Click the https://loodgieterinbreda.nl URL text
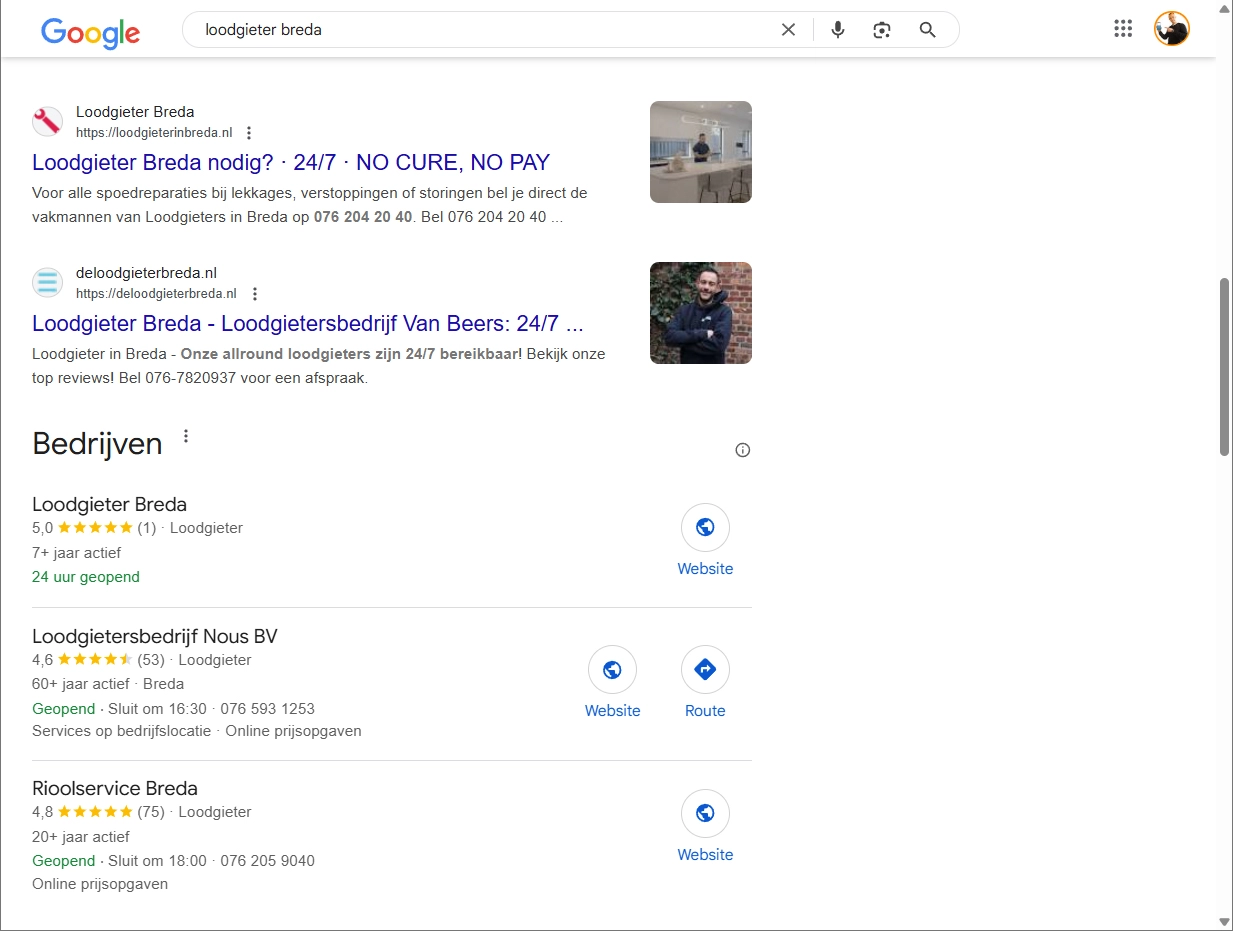The width and height of the screenshot is (1233, 931). [154, 133]
